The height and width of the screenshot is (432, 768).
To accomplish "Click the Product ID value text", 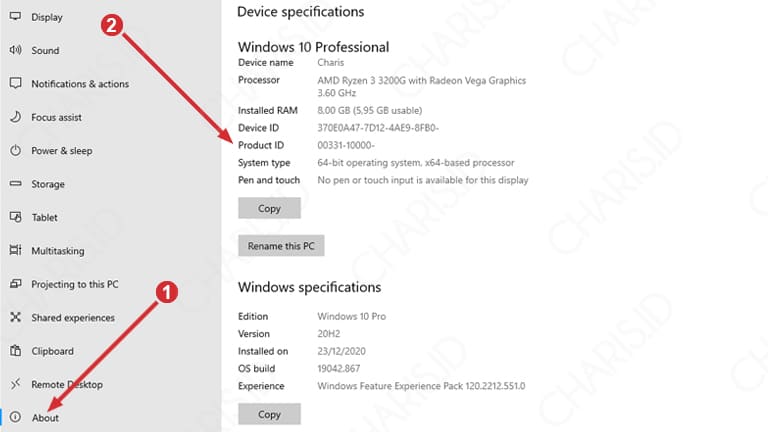I will coord(346,145).
